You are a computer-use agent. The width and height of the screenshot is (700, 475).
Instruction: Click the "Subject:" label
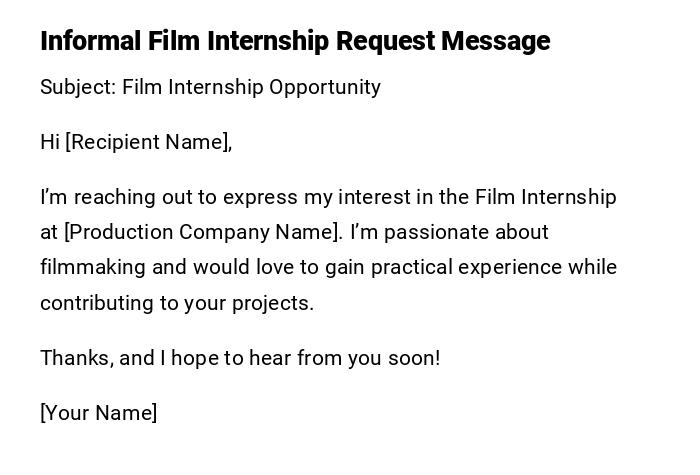(x=78, y=87)
